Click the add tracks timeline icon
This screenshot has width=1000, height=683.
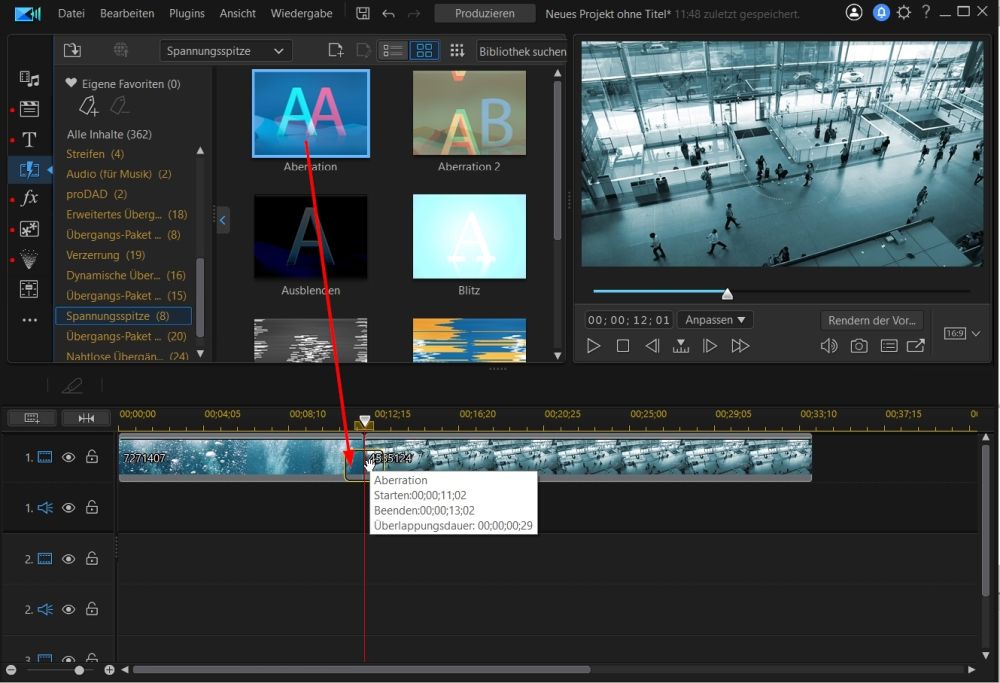(31, 418)
